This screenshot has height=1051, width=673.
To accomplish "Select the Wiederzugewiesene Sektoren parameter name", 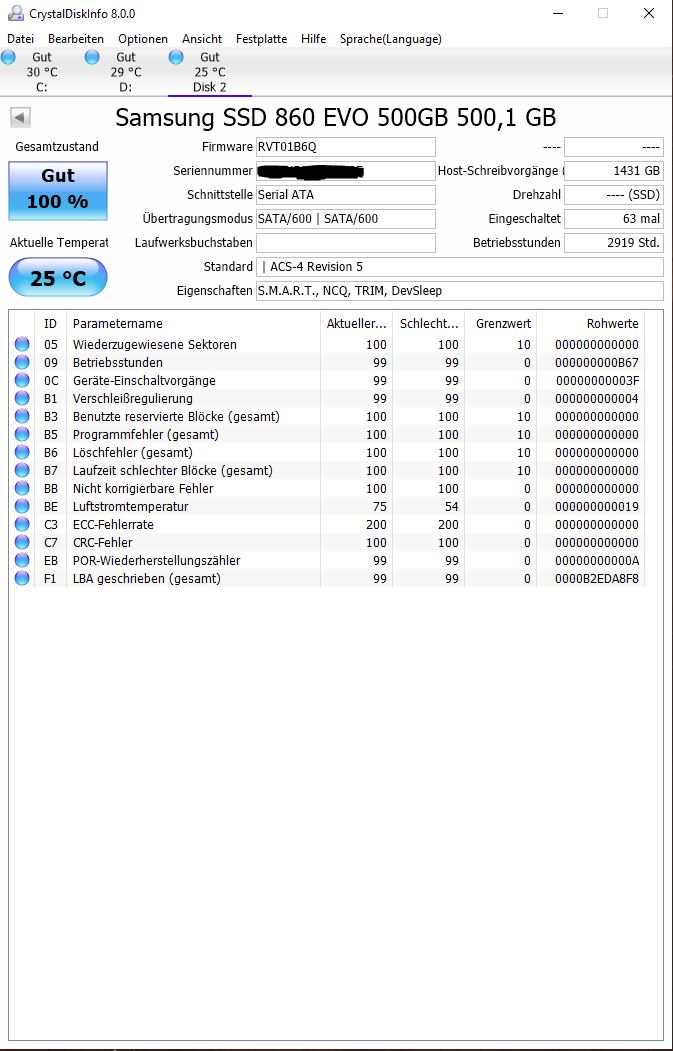I will (x=154, y=345).
